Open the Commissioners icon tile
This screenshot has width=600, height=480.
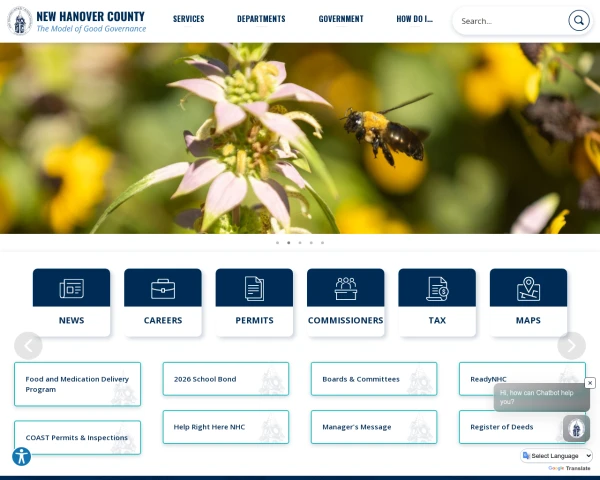pyautogui.click(x=346, y=302)
